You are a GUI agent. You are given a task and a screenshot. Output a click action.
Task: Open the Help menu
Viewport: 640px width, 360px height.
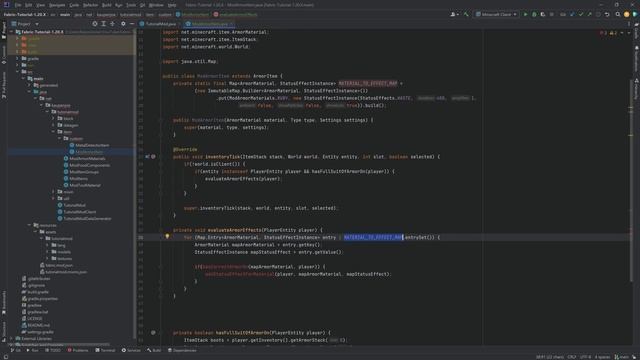pos(172,5)
